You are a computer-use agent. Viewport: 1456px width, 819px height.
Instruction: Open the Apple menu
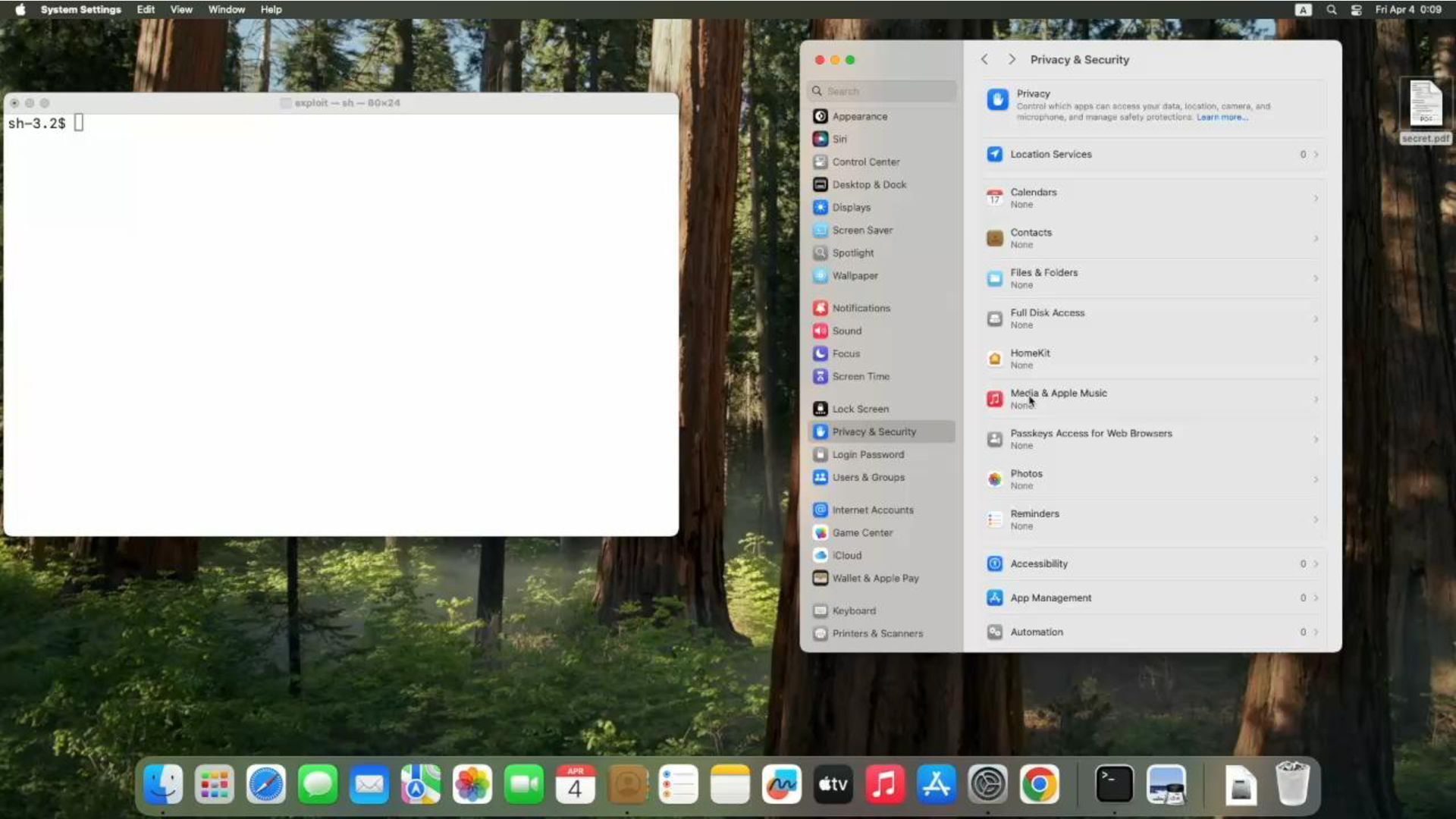(x=20, y=9)
